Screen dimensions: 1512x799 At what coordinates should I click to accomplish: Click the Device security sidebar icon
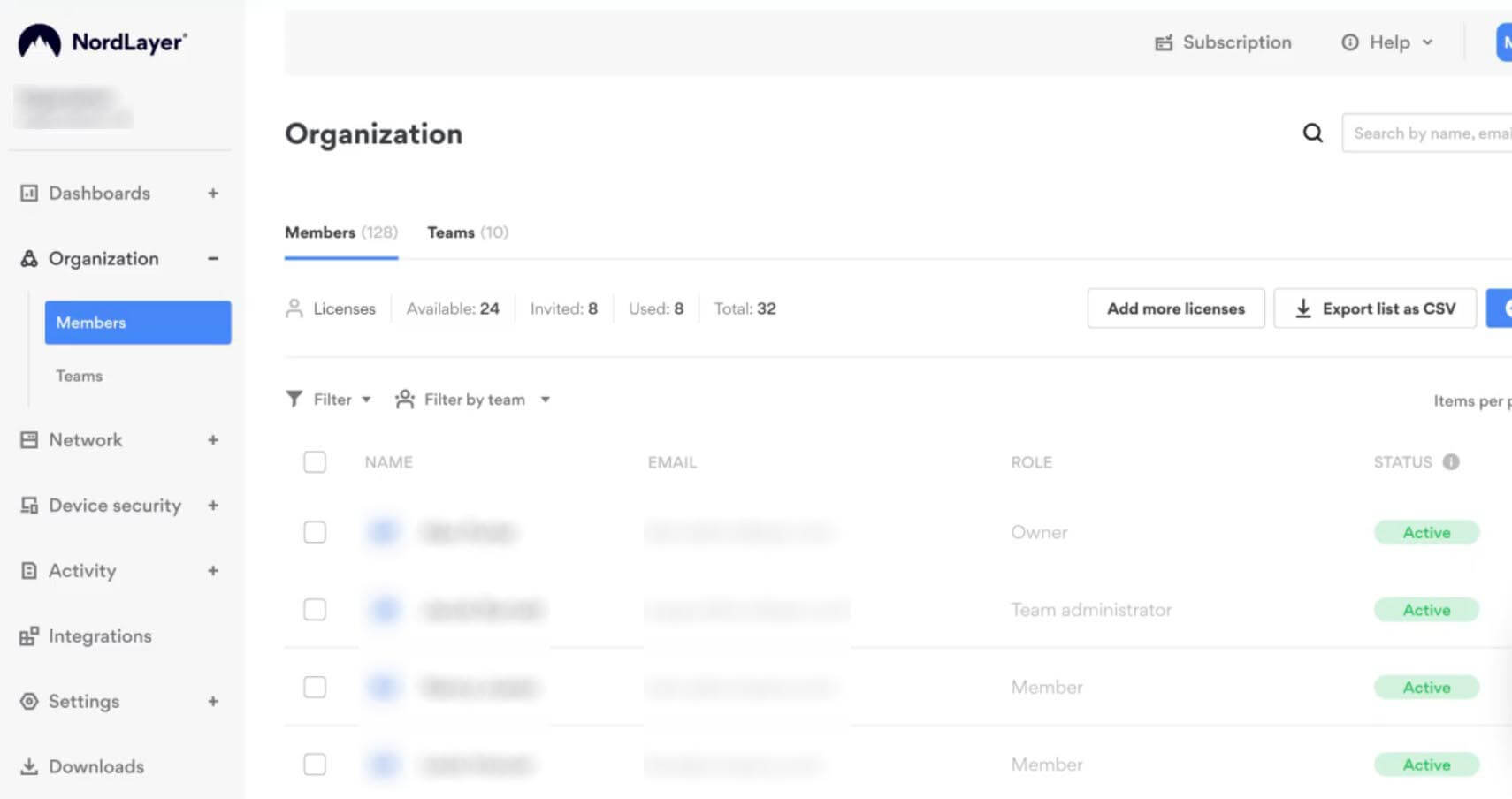tap(29, 505)
